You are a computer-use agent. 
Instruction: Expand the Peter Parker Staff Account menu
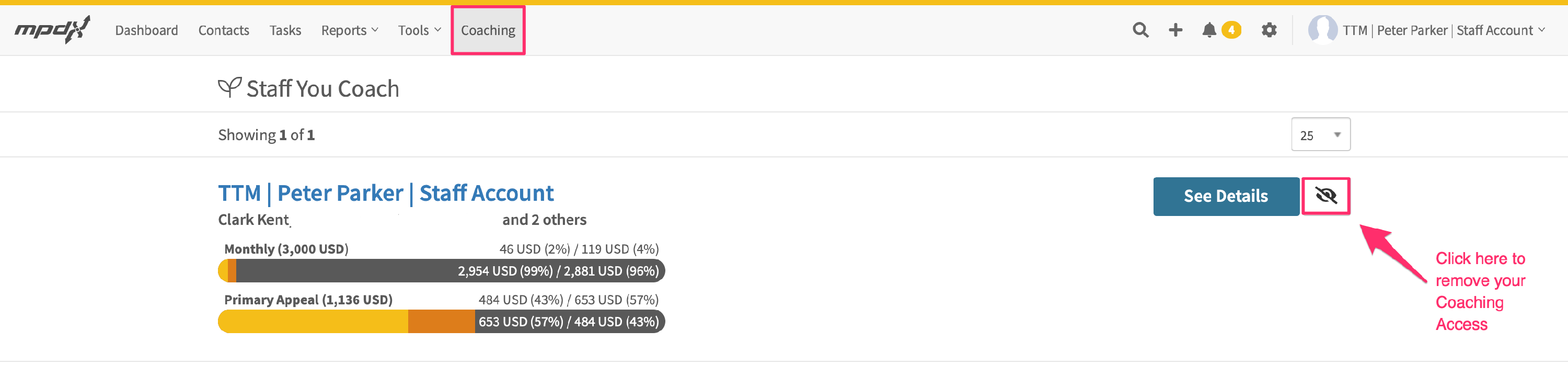click(1443, 30)
